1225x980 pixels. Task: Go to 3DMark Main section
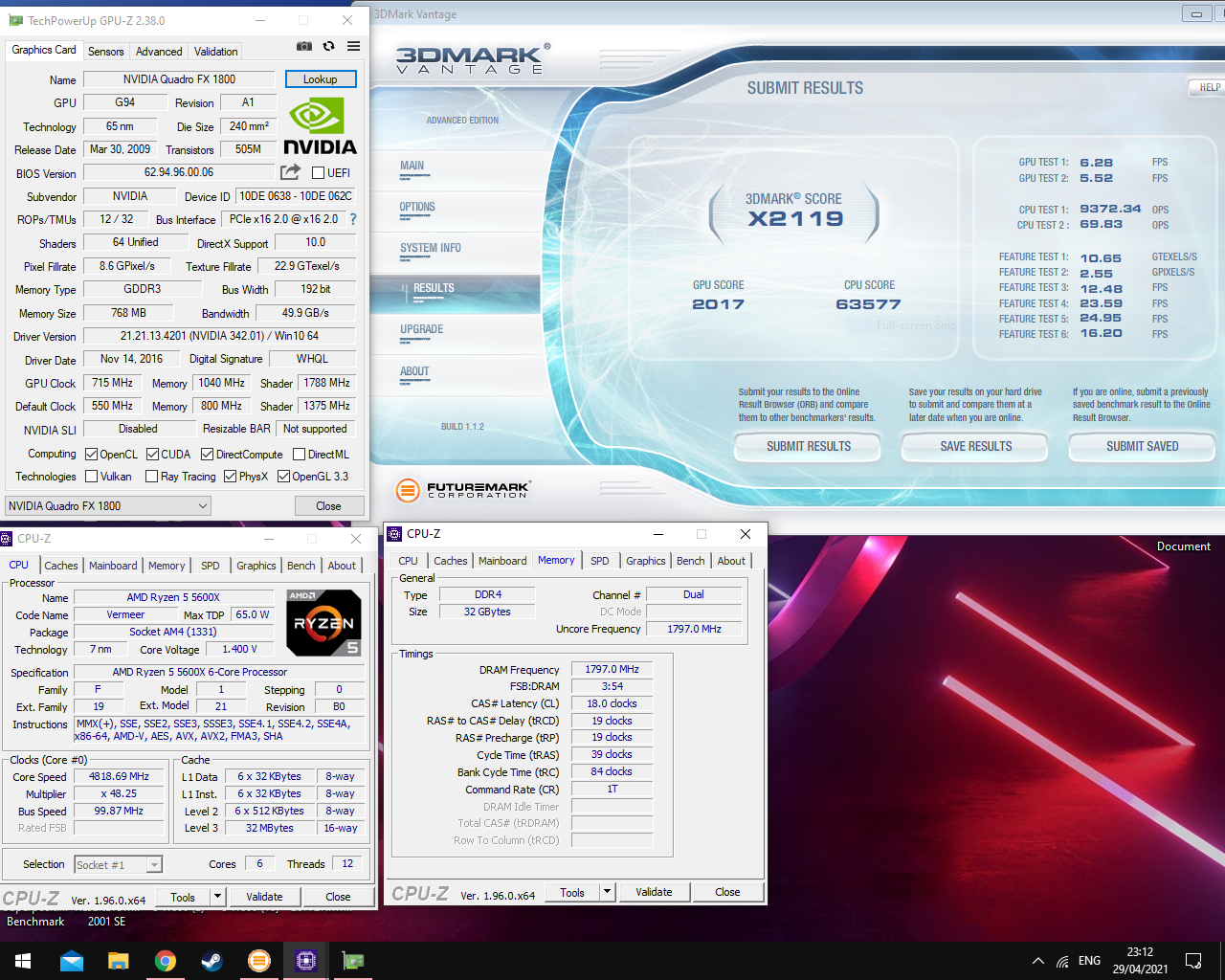412,167
